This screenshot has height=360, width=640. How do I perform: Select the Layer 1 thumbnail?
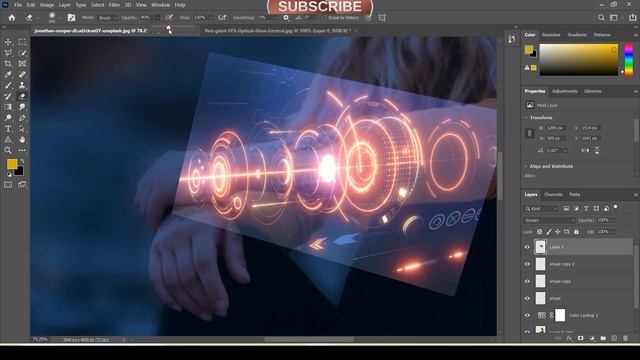coord(540,247)
